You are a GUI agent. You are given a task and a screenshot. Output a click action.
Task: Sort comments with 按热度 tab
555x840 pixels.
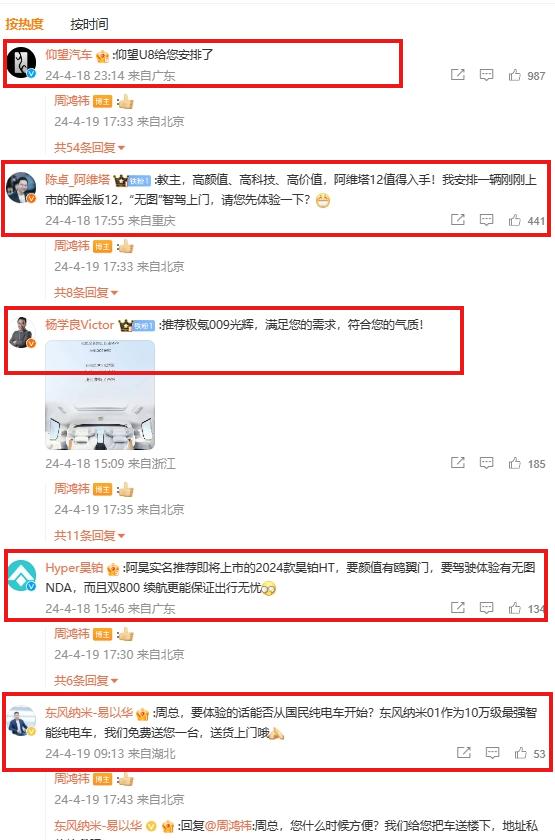click(x=24, y=24)
